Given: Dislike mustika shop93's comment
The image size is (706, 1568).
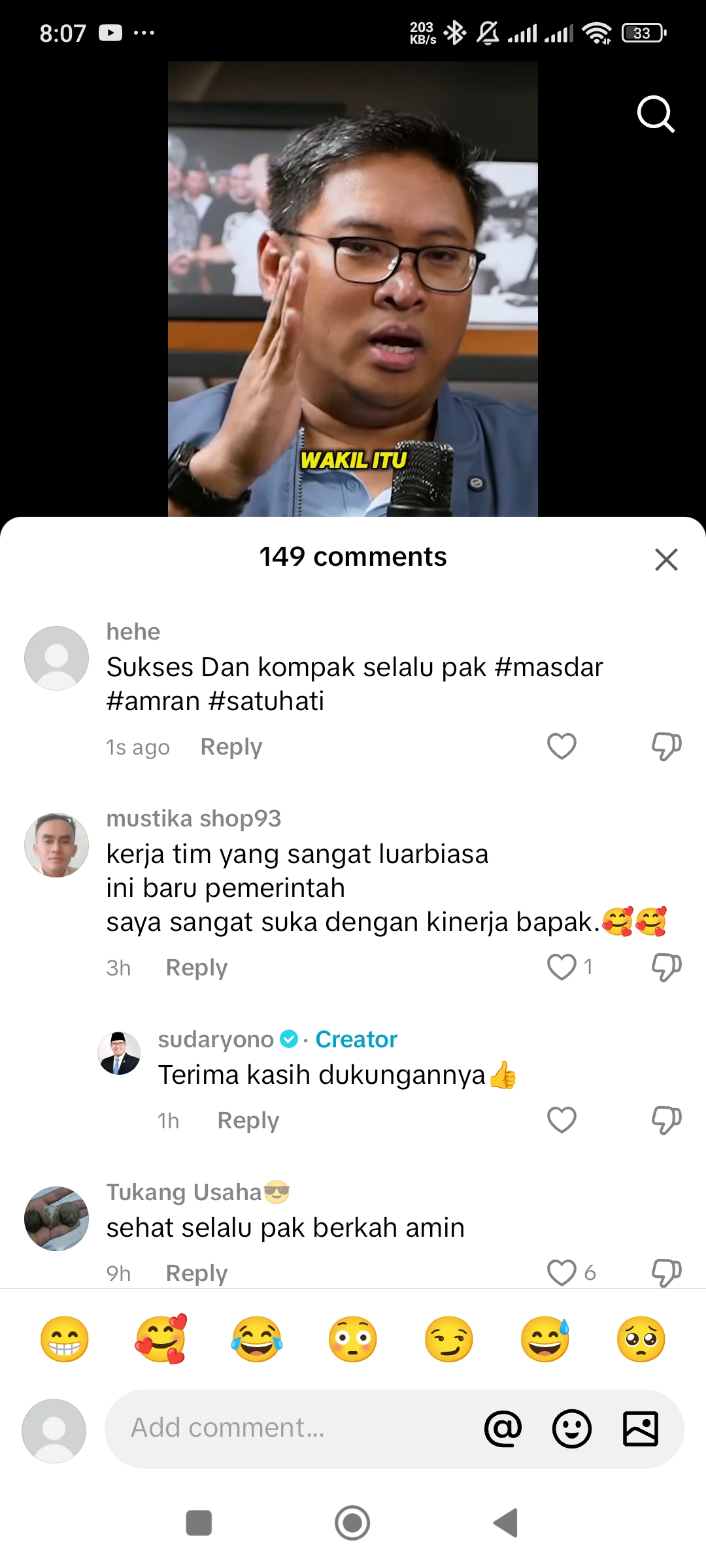Looking at the screenshot, I should pos(666,967).
